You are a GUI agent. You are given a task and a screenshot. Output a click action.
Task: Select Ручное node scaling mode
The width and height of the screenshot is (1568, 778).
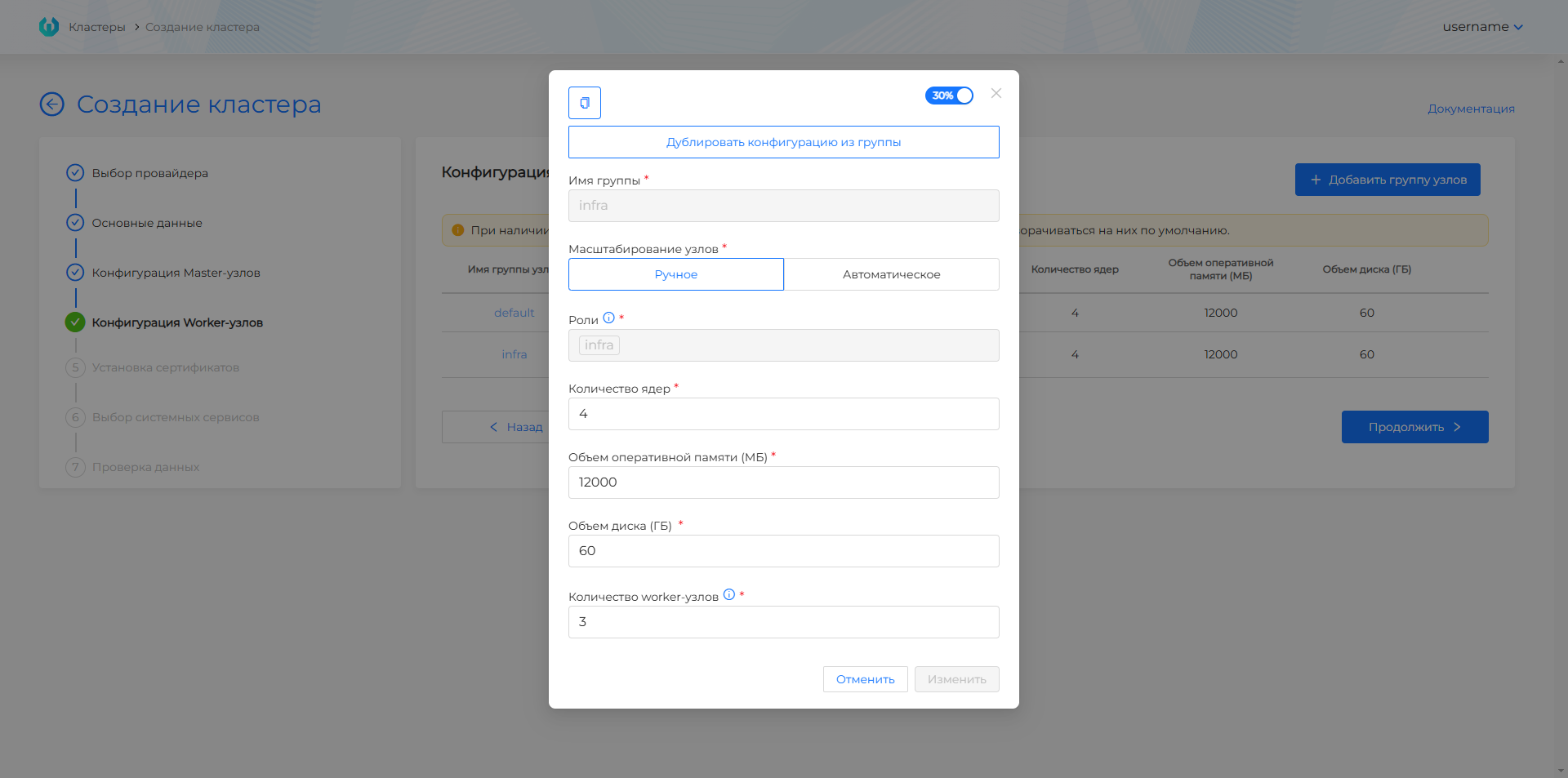tap(675, 274)
